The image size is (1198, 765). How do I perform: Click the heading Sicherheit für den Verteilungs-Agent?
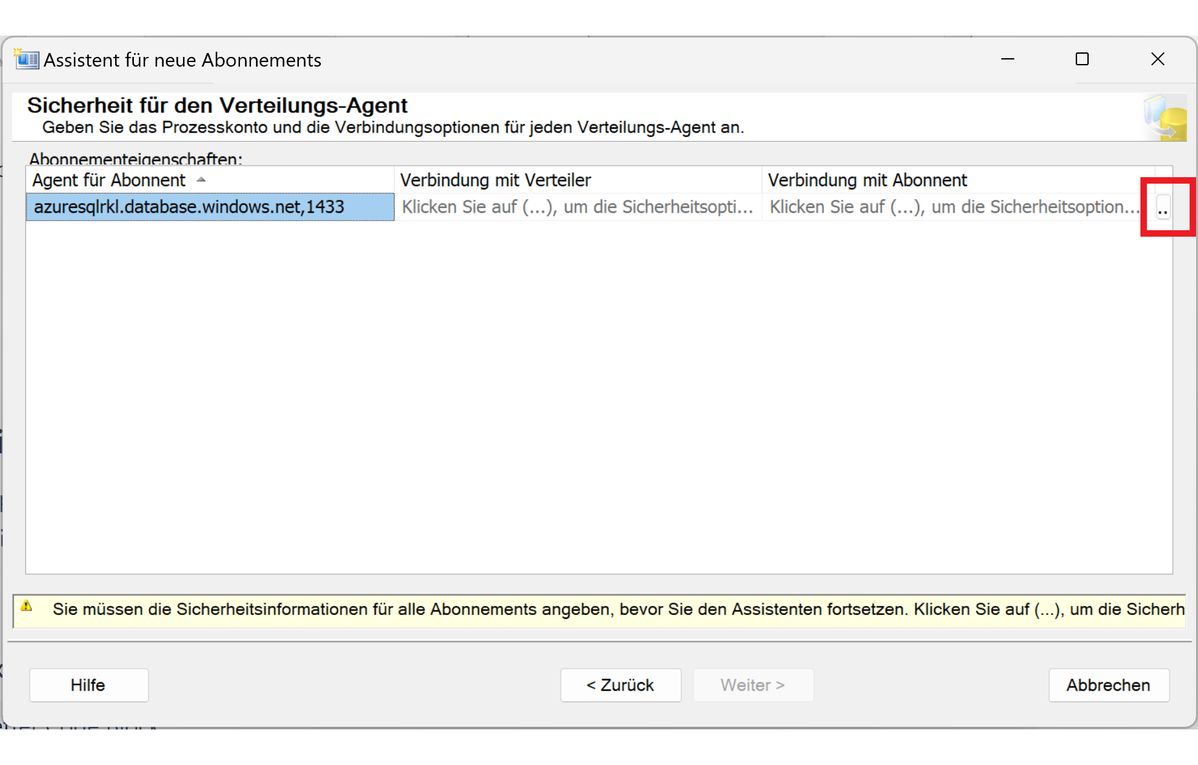tap(217, 105)
